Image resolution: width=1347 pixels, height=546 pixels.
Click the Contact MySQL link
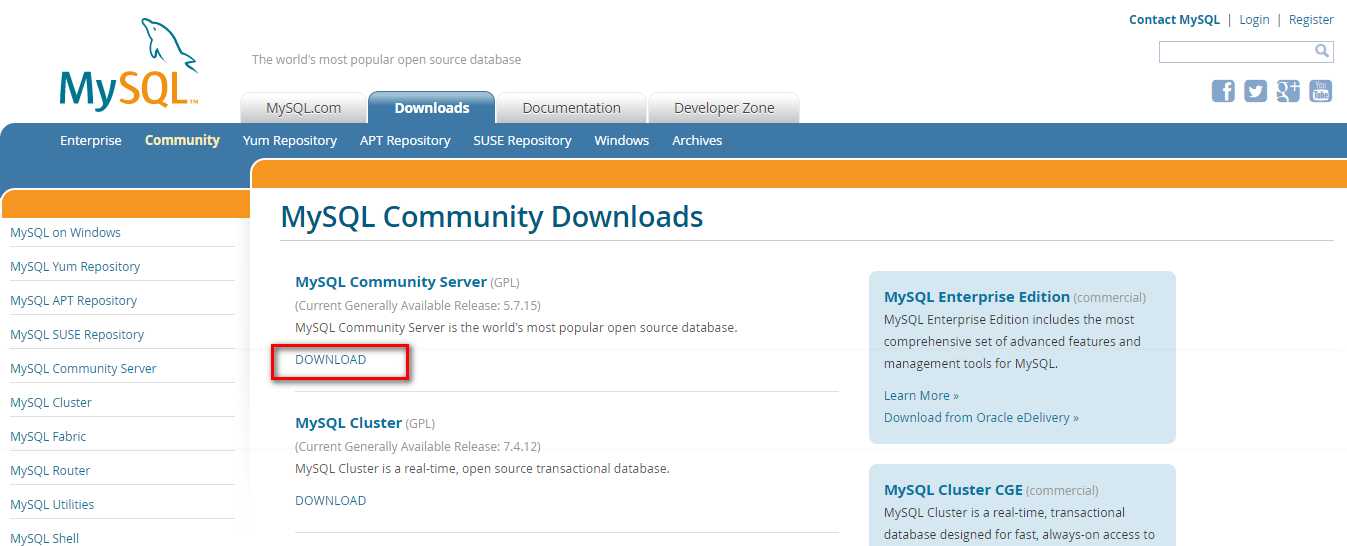(x=1174, y=20)
